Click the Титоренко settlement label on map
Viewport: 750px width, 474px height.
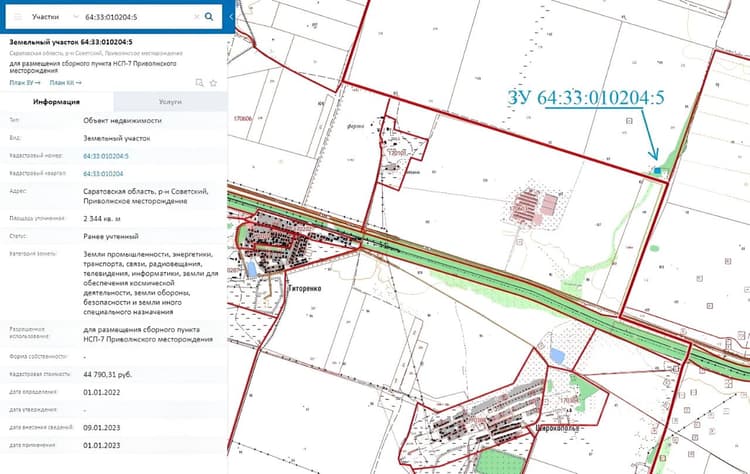point(305,288)
